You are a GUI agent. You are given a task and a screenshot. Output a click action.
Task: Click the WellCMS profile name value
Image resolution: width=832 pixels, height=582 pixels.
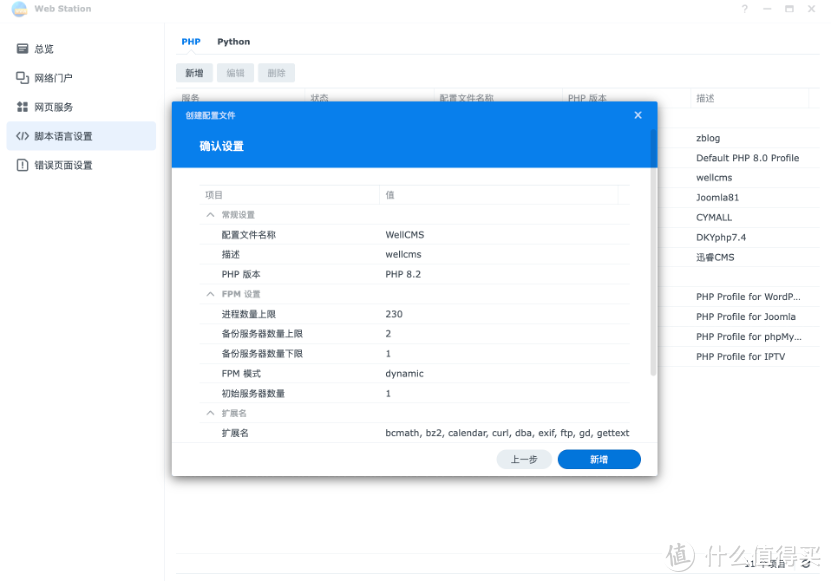coord(404,234)
